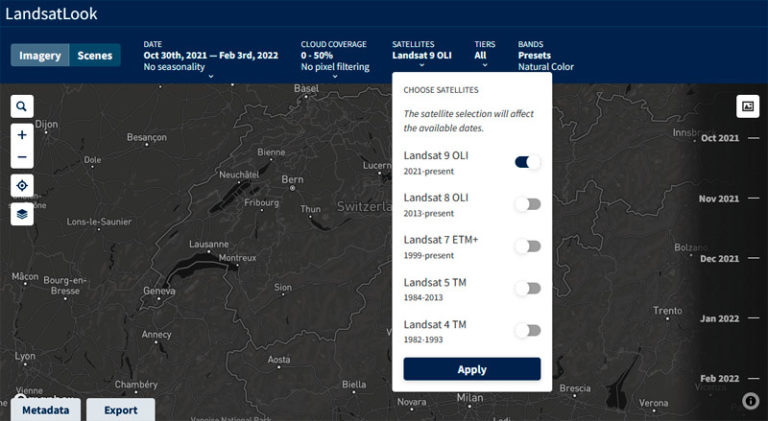Click the Lausanne label on map
Screen dimensions: 768x421
[x=209, y=244]
